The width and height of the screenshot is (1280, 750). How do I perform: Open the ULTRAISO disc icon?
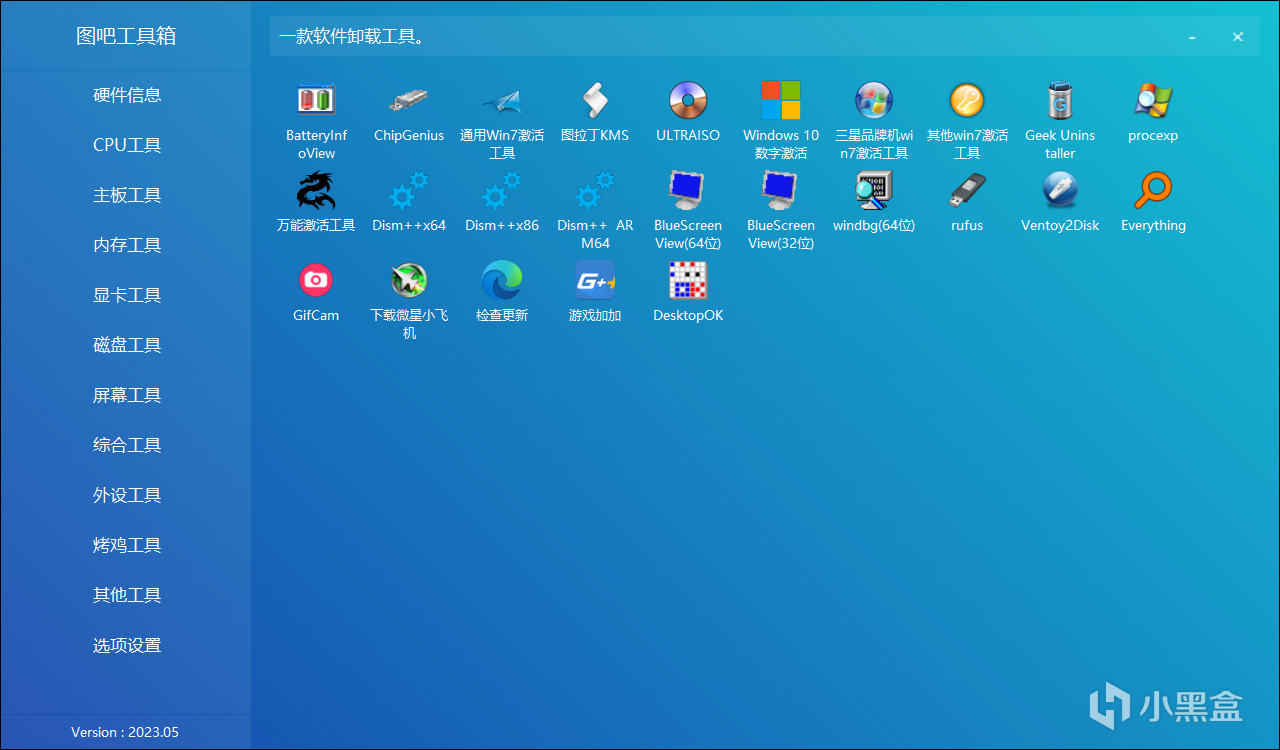coord(688,100)
